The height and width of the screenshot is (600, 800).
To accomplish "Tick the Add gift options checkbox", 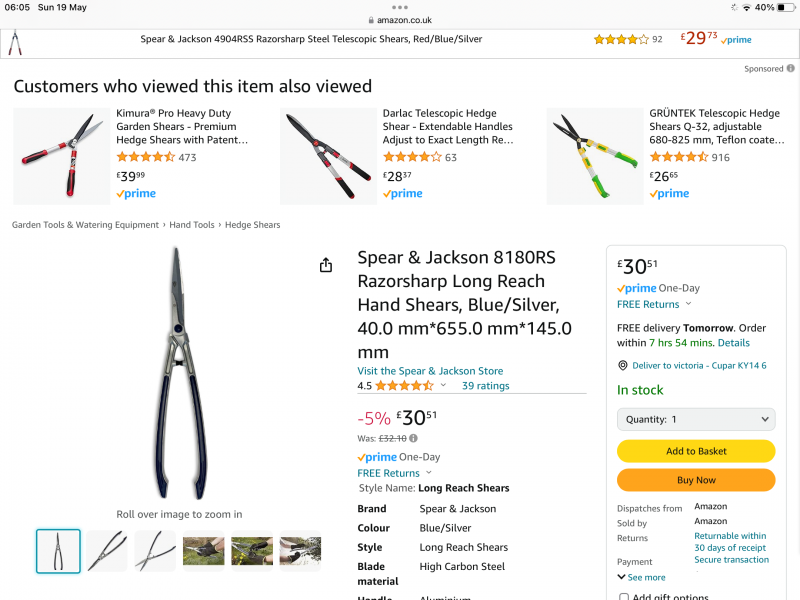I will (x=624, y=597).
